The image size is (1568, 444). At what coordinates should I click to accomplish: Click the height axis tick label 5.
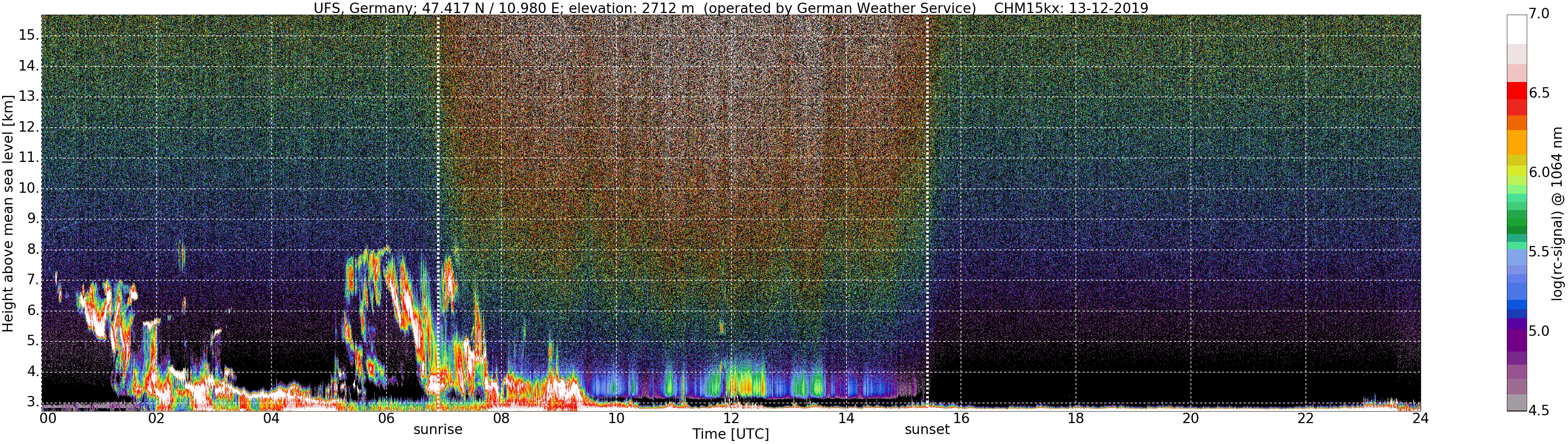coord(32,341)
